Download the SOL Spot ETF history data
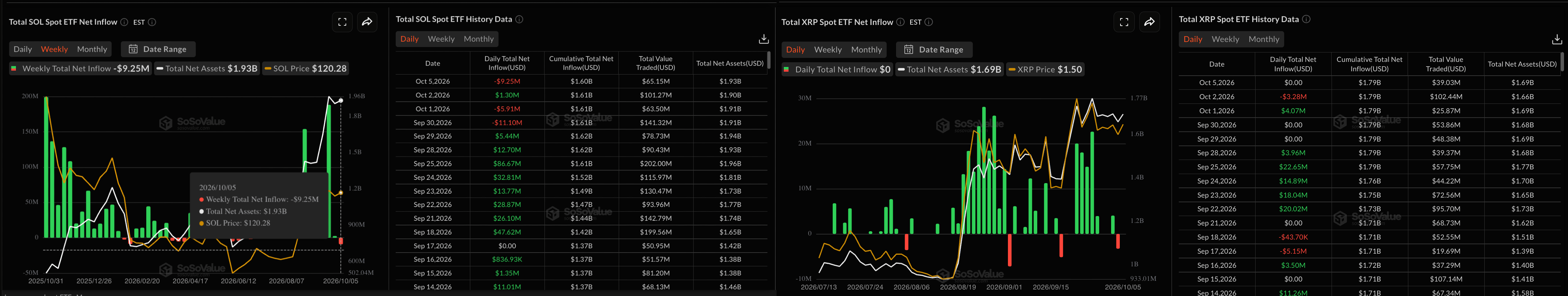Viewport: 1568px width, 296px height. [763, 39]
